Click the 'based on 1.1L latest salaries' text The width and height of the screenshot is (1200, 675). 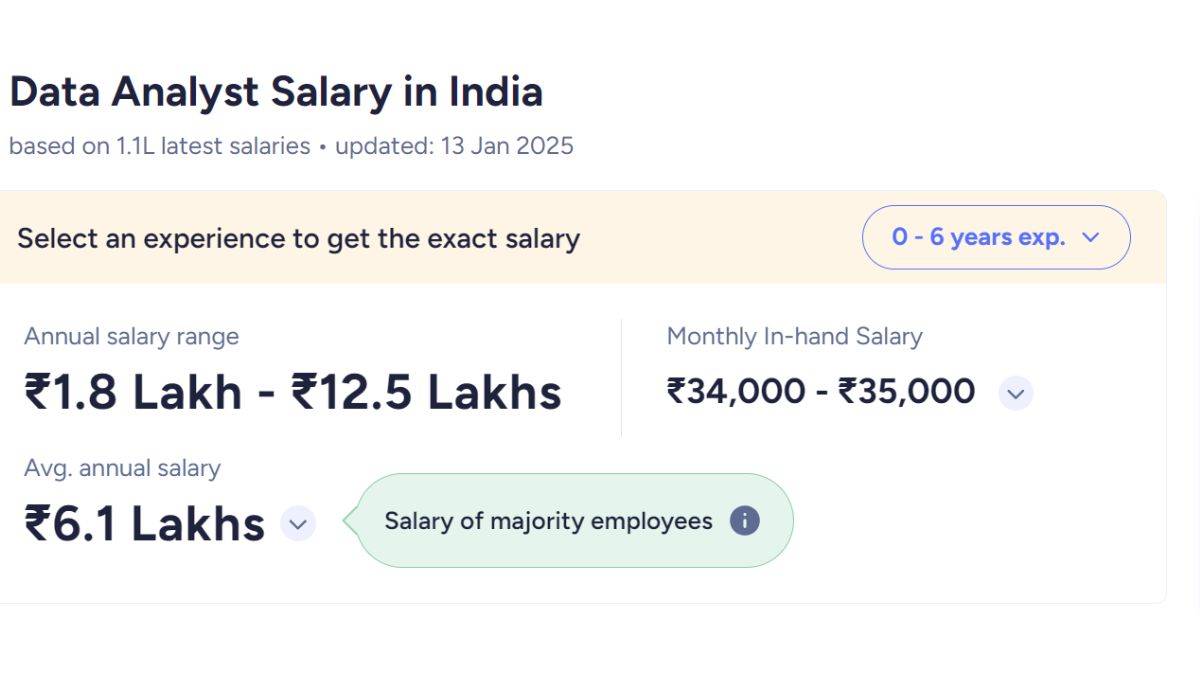pos(160,146)
